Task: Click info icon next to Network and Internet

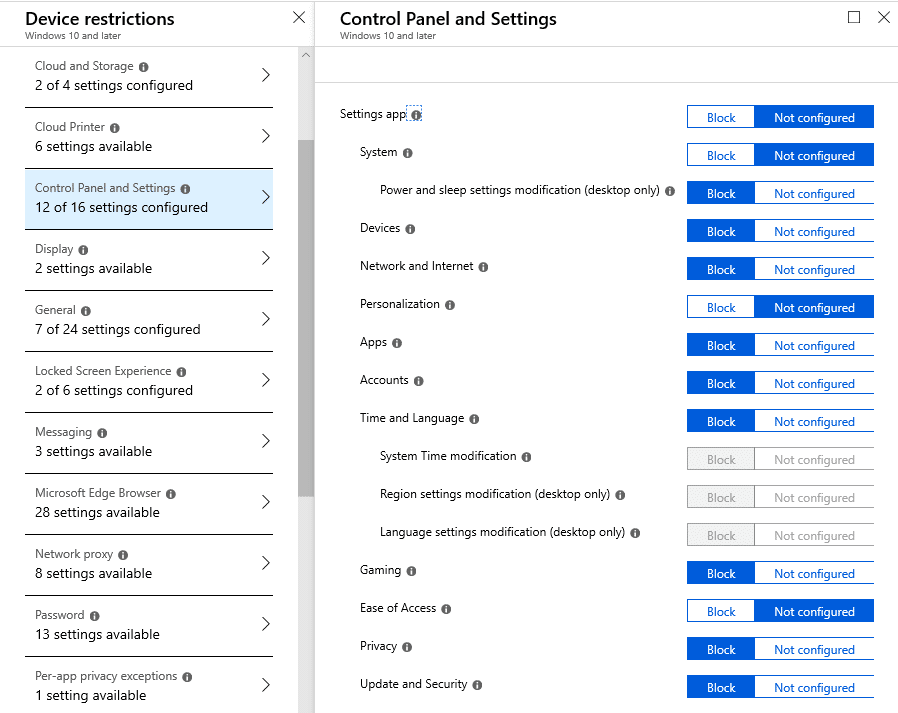Action: click(483, 267)
